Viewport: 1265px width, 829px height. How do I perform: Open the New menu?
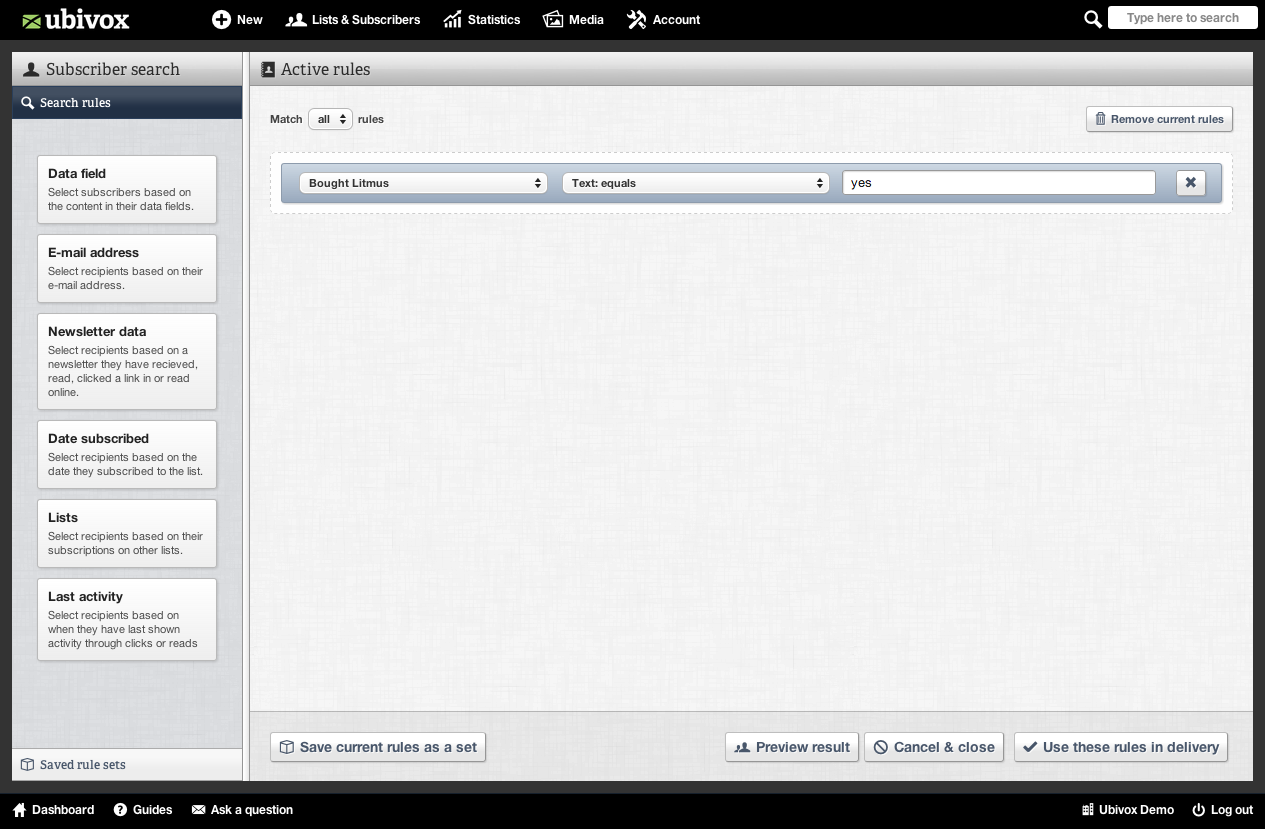[x=237, y=19]
